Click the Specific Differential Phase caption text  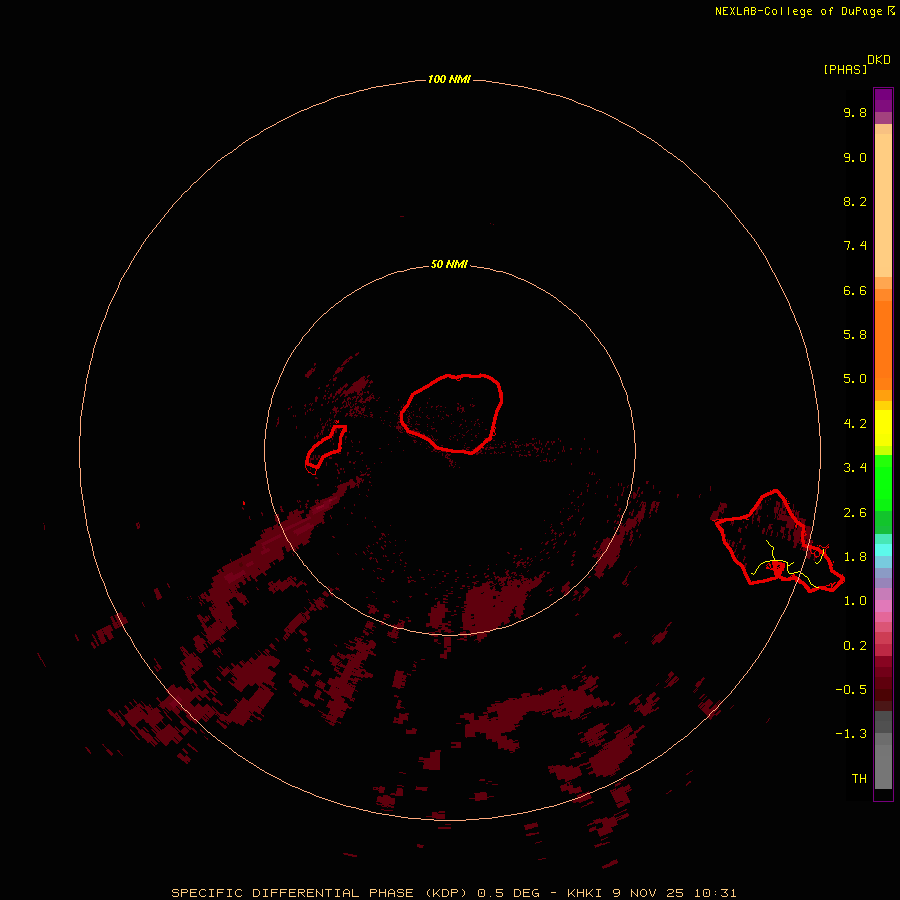(453, 893)
